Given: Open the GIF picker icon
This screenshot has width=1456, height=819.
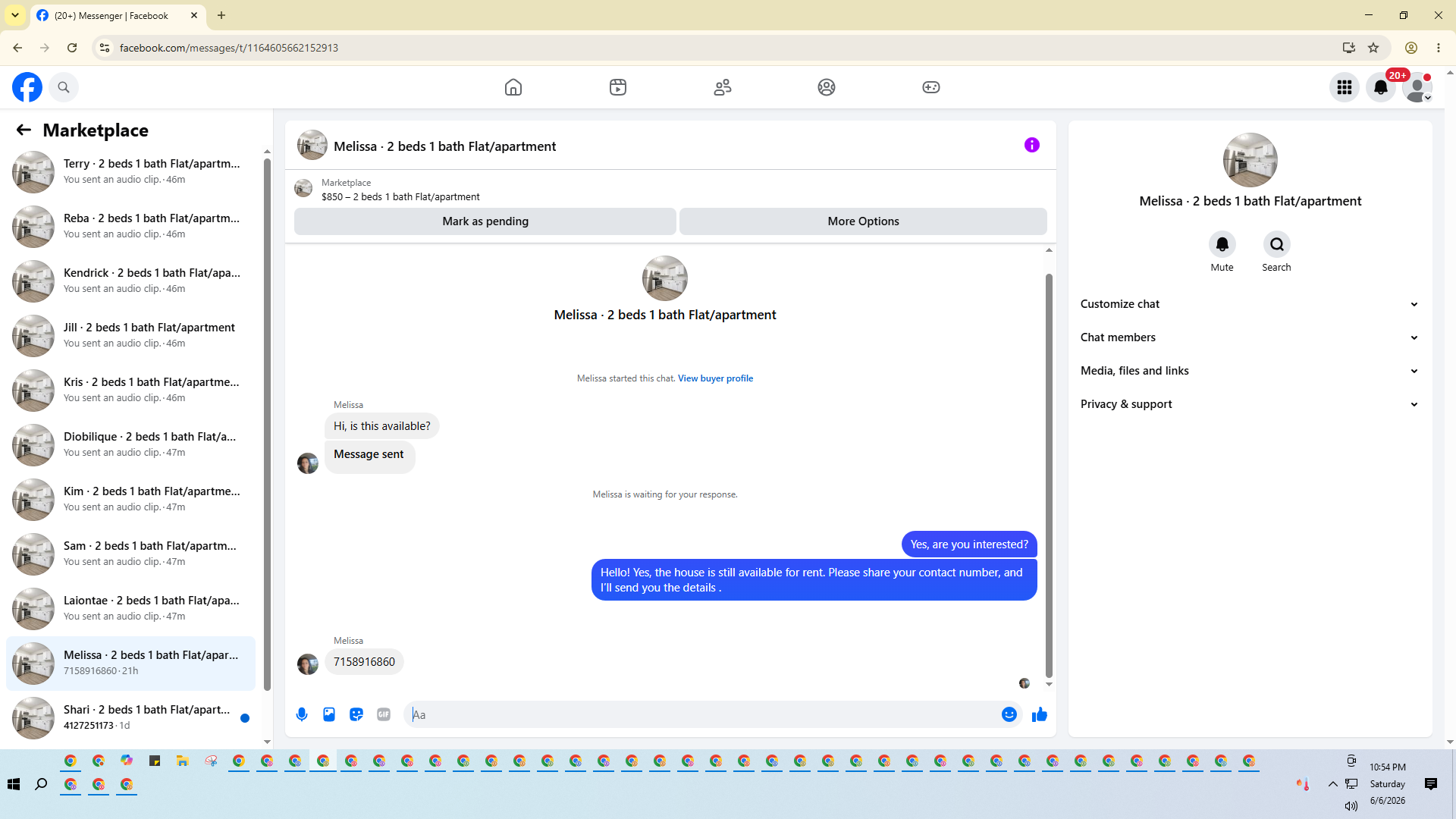Looking at the screenshot, I should 384,714.
